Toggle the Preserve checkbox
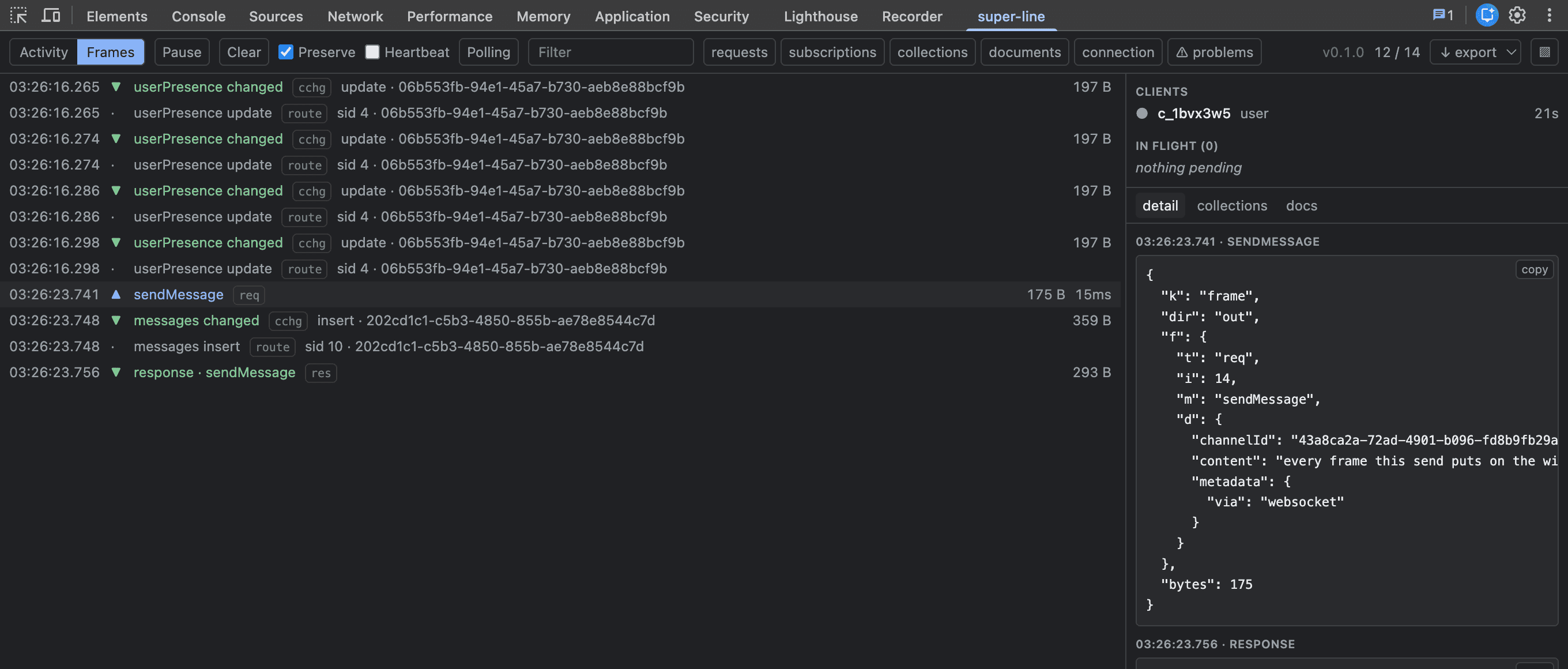The height and width of the screenshot is (669, 1568). click(285, 52)
